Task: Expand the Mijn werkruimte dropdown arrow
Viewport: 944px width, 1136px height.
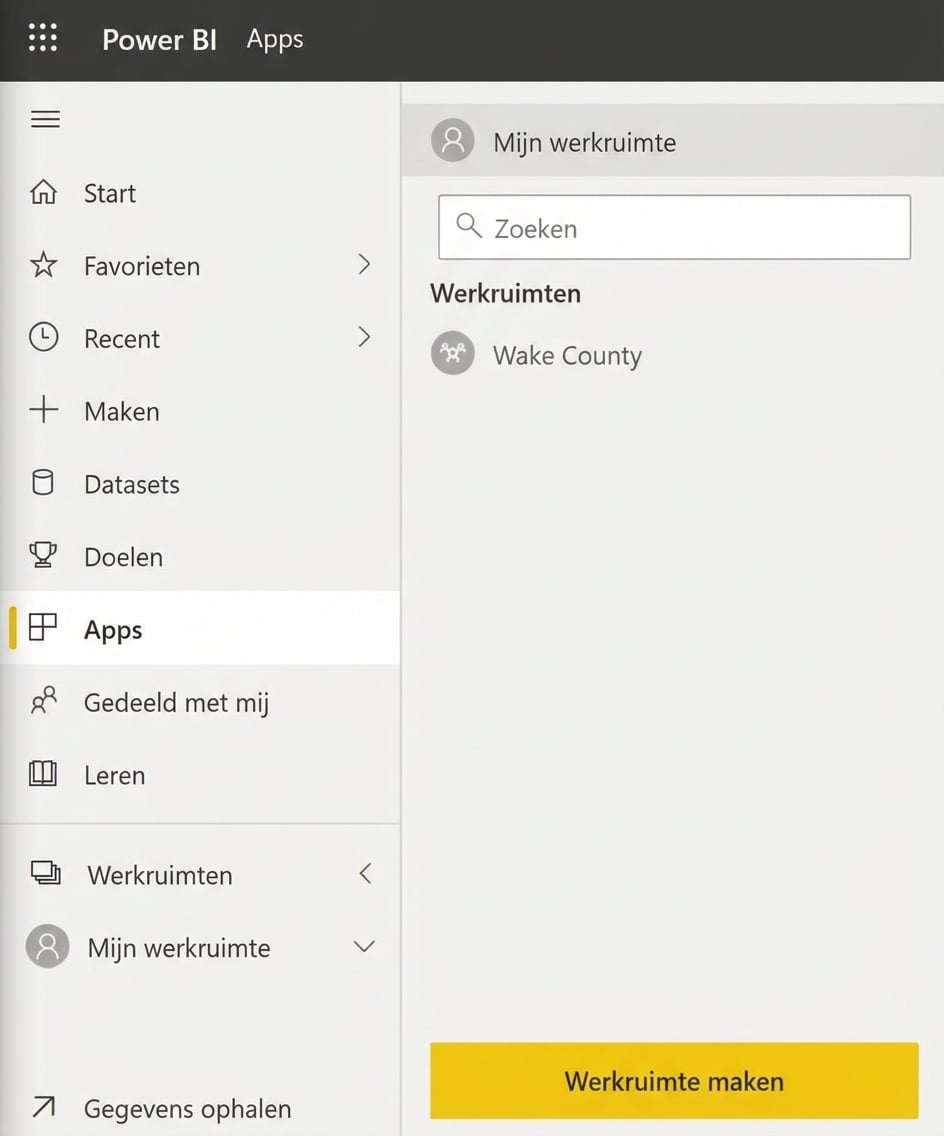Action: 364,946
